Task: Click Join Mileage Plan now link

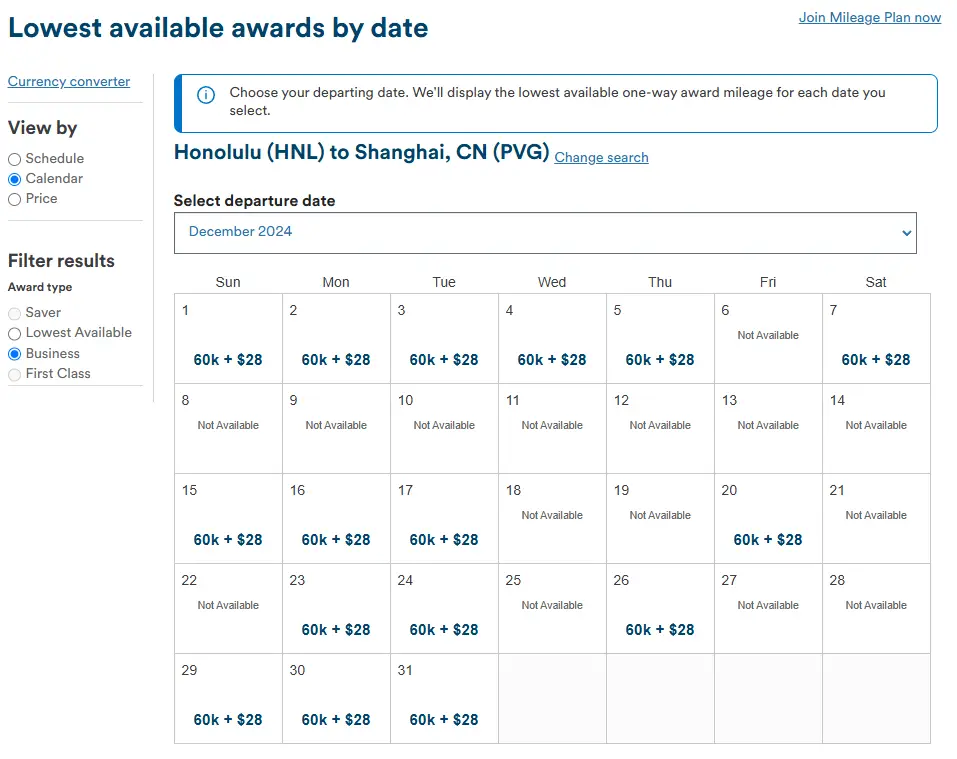Action: pyautogui.click(x=869, y=17)
